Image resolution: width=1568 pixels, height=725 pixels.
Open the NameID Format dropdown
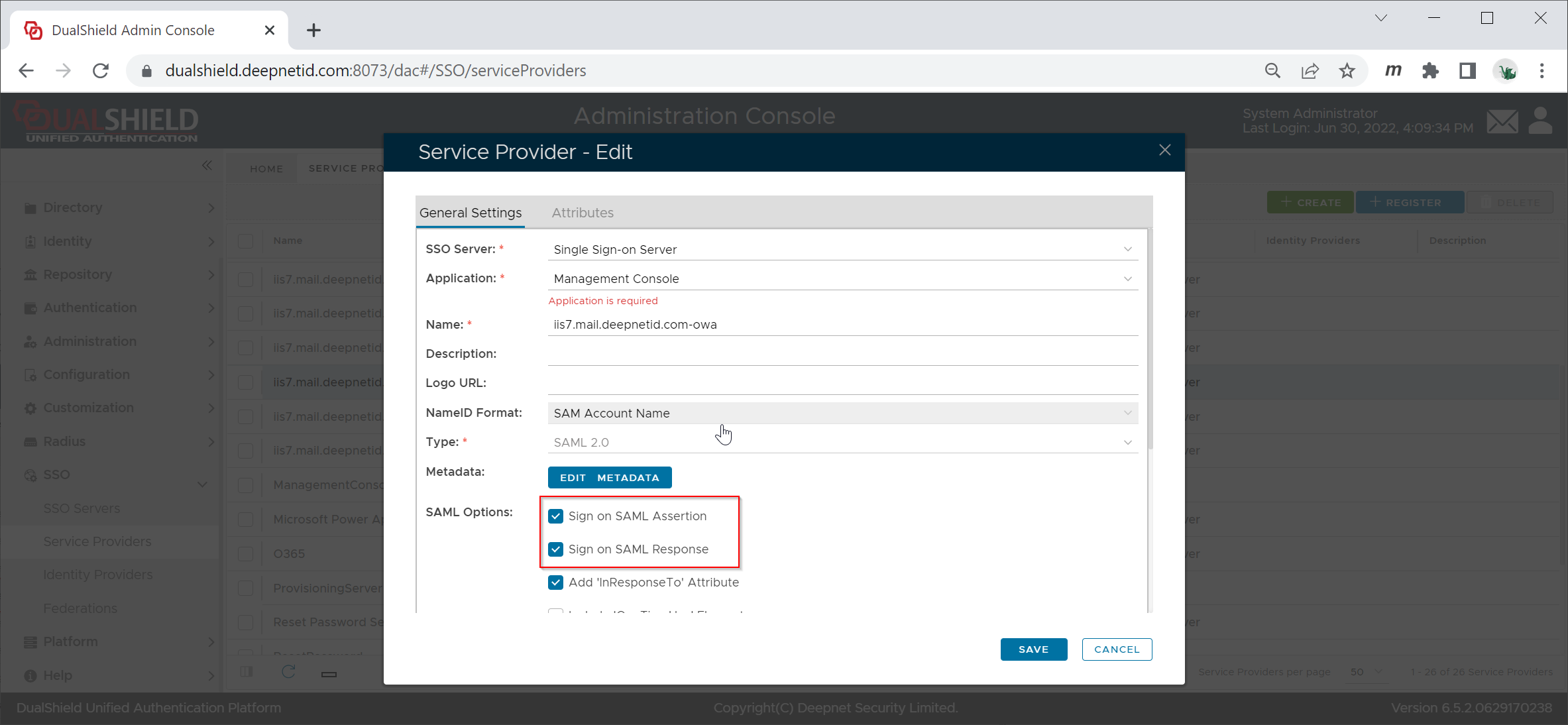(842, 413)
